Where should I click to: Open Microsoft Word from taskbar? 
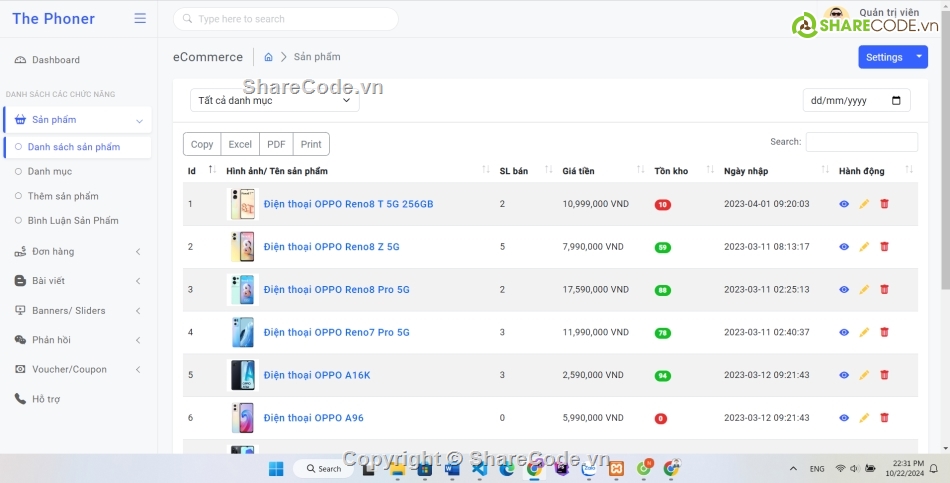pyautogui.click(x=452, y=468)
